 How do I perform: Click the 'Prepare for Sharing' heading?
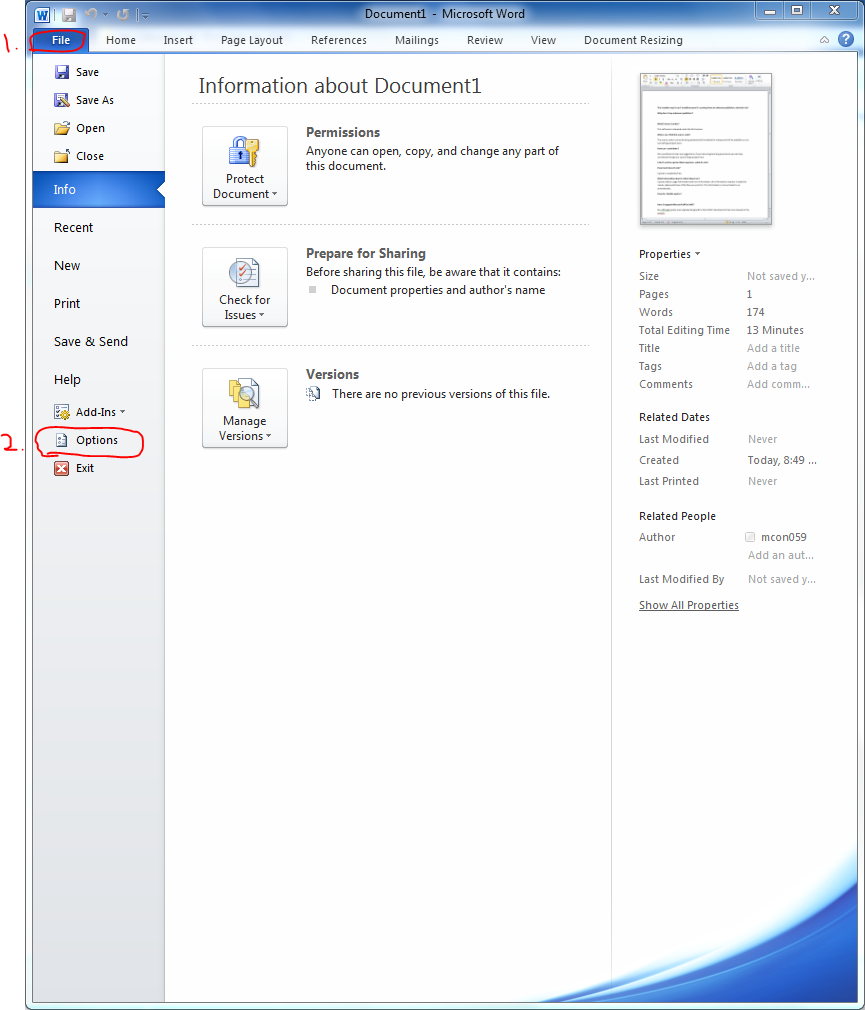pyautogui.click(x=366, y=253)
